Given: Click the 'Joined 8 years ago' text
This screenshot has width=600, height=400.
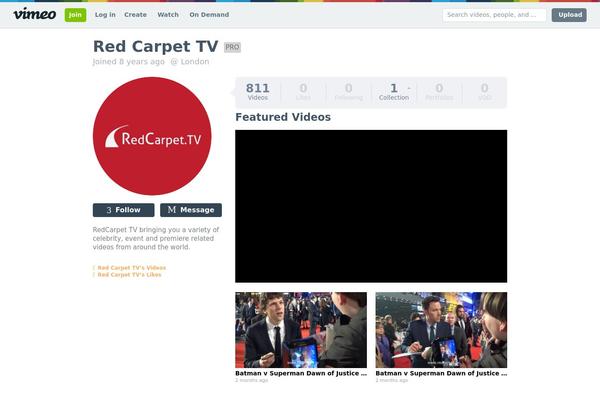Looking at the screenshot, I should (x=129, y=62).
